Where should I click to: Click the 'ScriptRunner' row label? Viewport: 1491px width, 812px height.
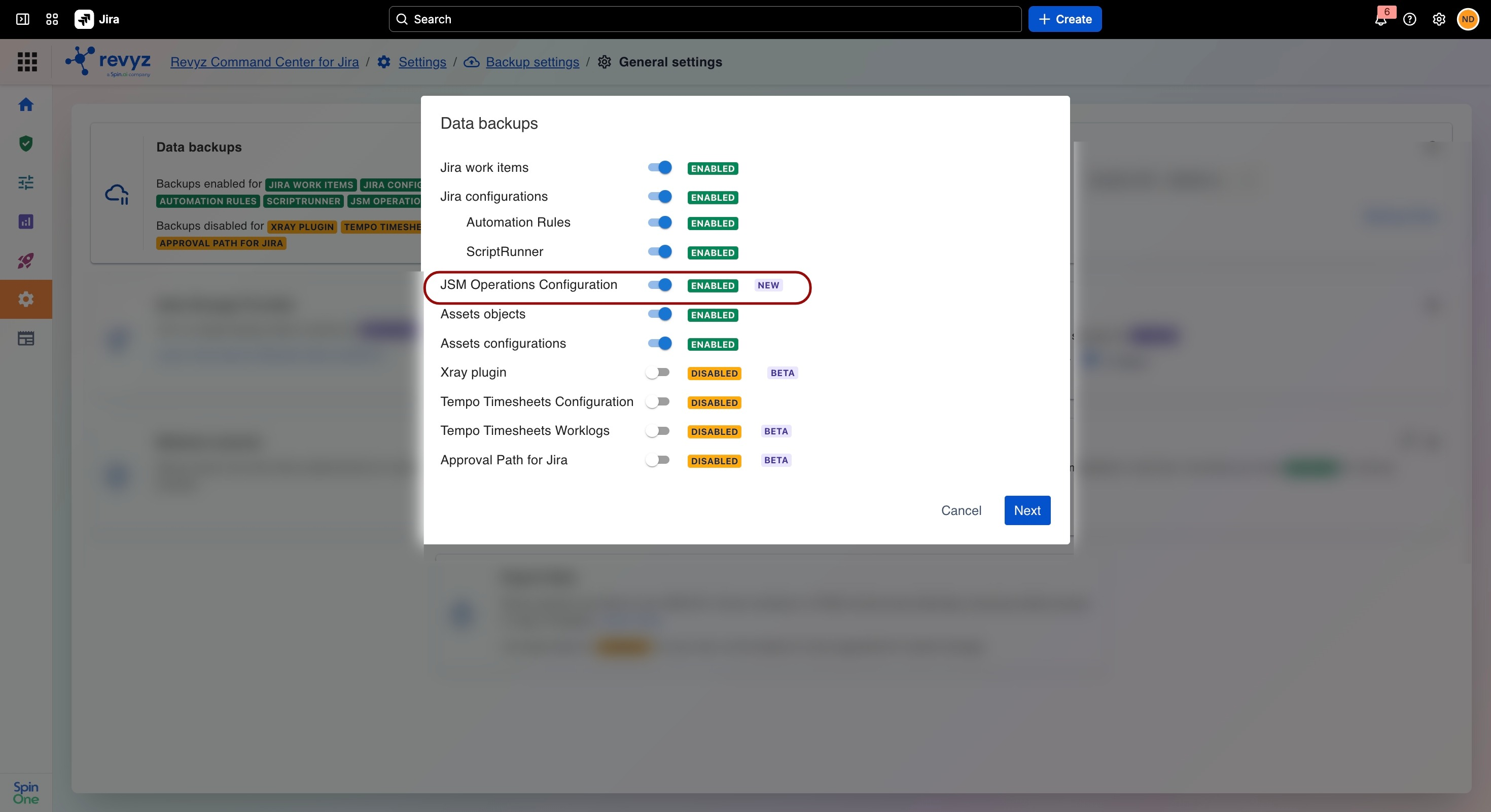click(x=505, y=251)
